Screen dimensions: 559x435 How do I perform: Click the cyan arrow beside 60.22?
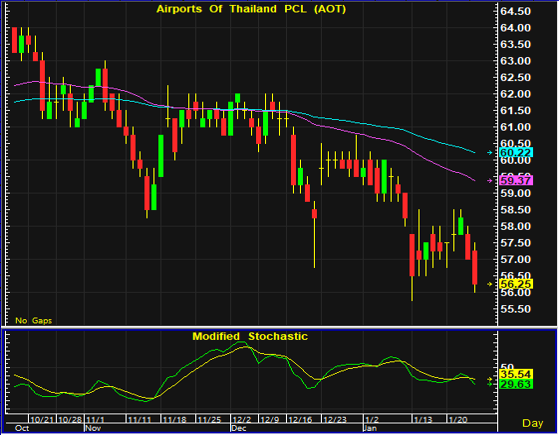[x=490, y=153]
